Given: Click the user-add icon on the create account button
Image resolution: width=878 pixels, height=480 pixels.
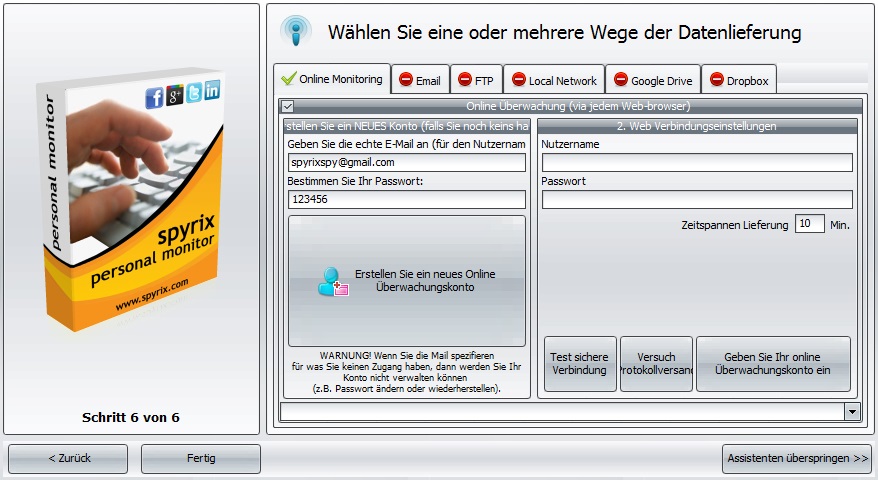Looking at the screenshot, I should tap(333, 281).
